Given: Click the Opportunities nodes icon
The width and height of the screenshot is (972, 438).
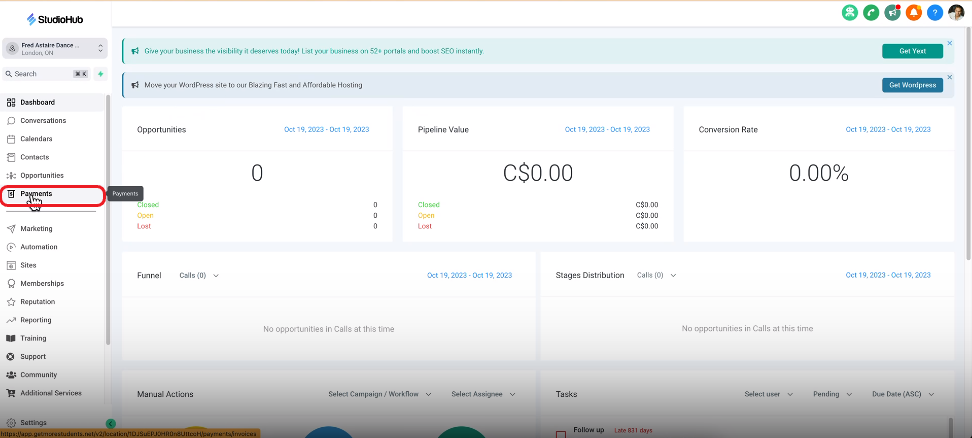Looking at the screenshot, I should pos(11,175).
